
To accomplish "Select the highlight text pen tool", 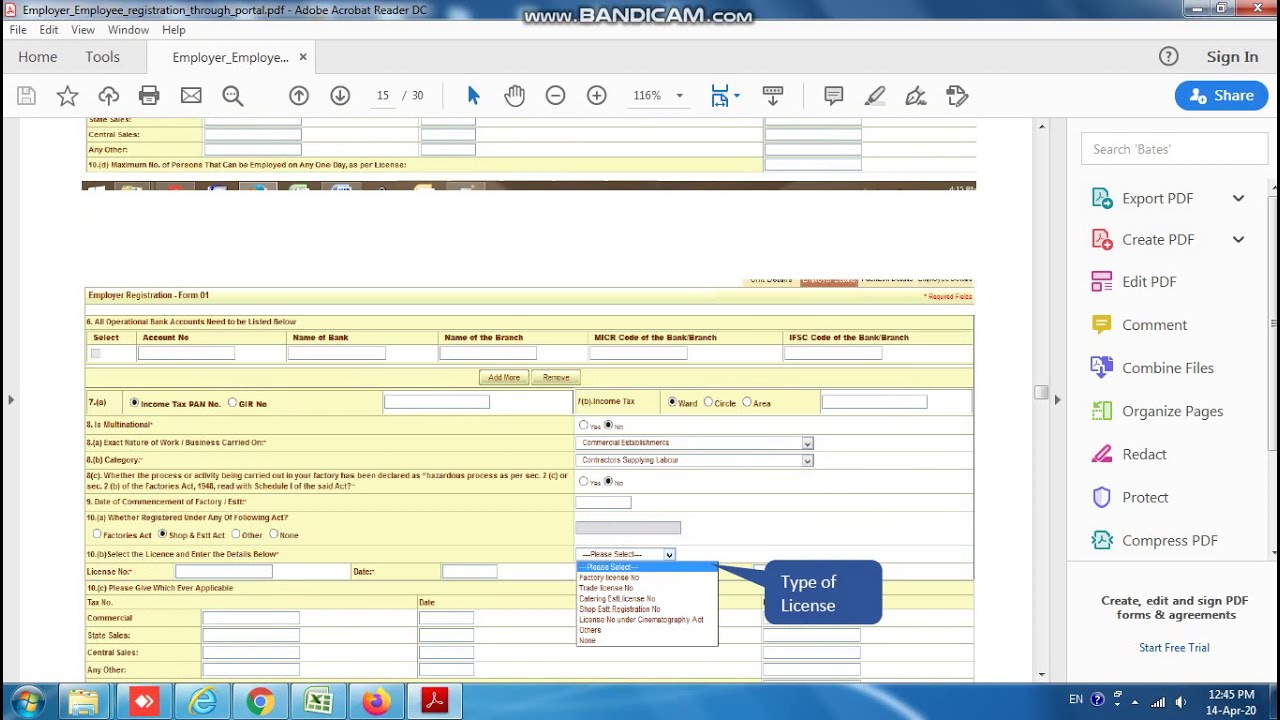I will [x=875, y=96].
